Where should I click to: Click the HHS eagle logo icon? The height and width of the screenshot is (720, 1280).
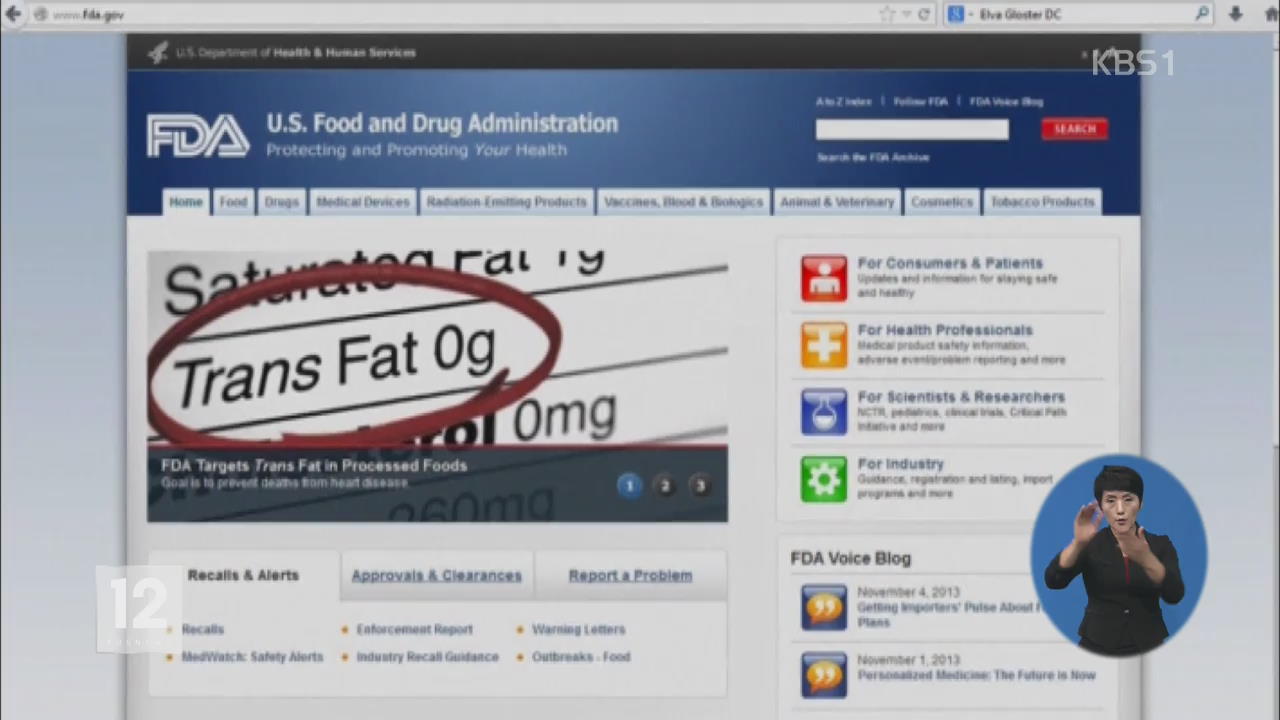158,52
